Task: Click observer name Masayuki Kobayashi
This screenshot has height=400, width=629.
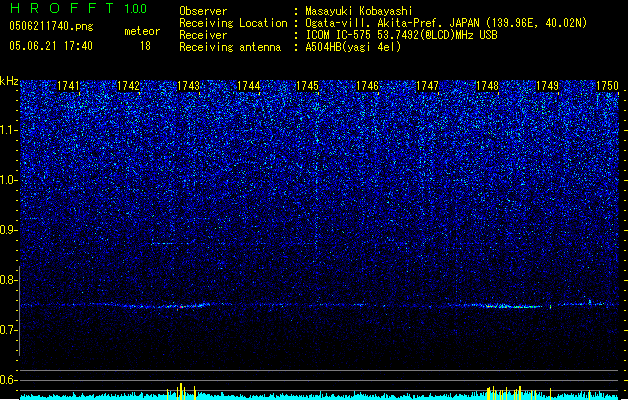Action: [359, 11]
